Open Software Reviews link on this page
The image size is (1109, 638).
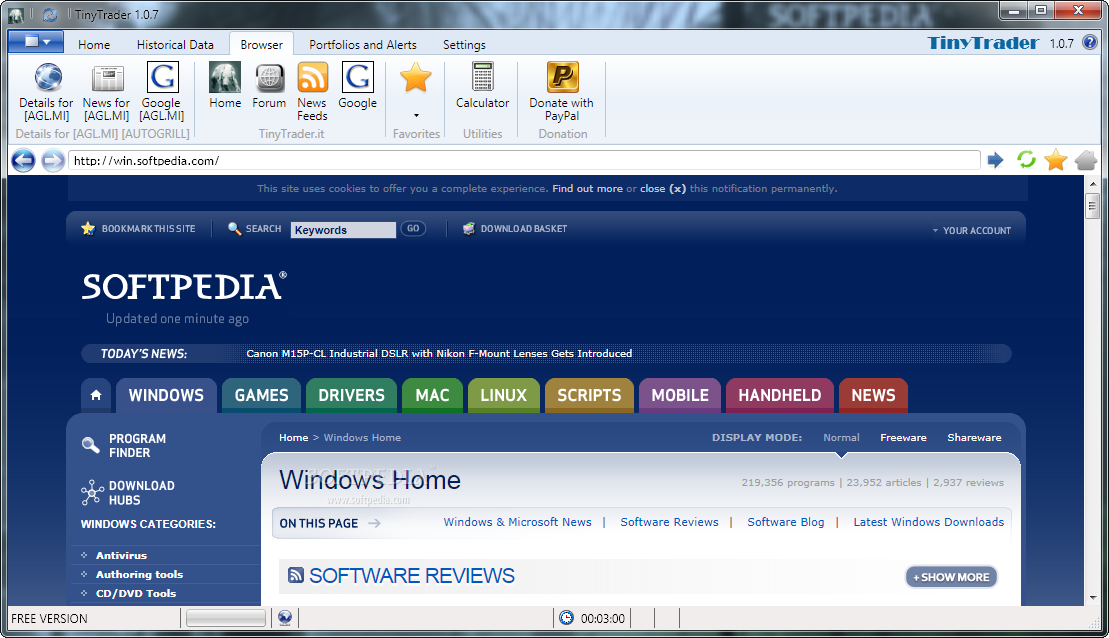click(669, 522)
